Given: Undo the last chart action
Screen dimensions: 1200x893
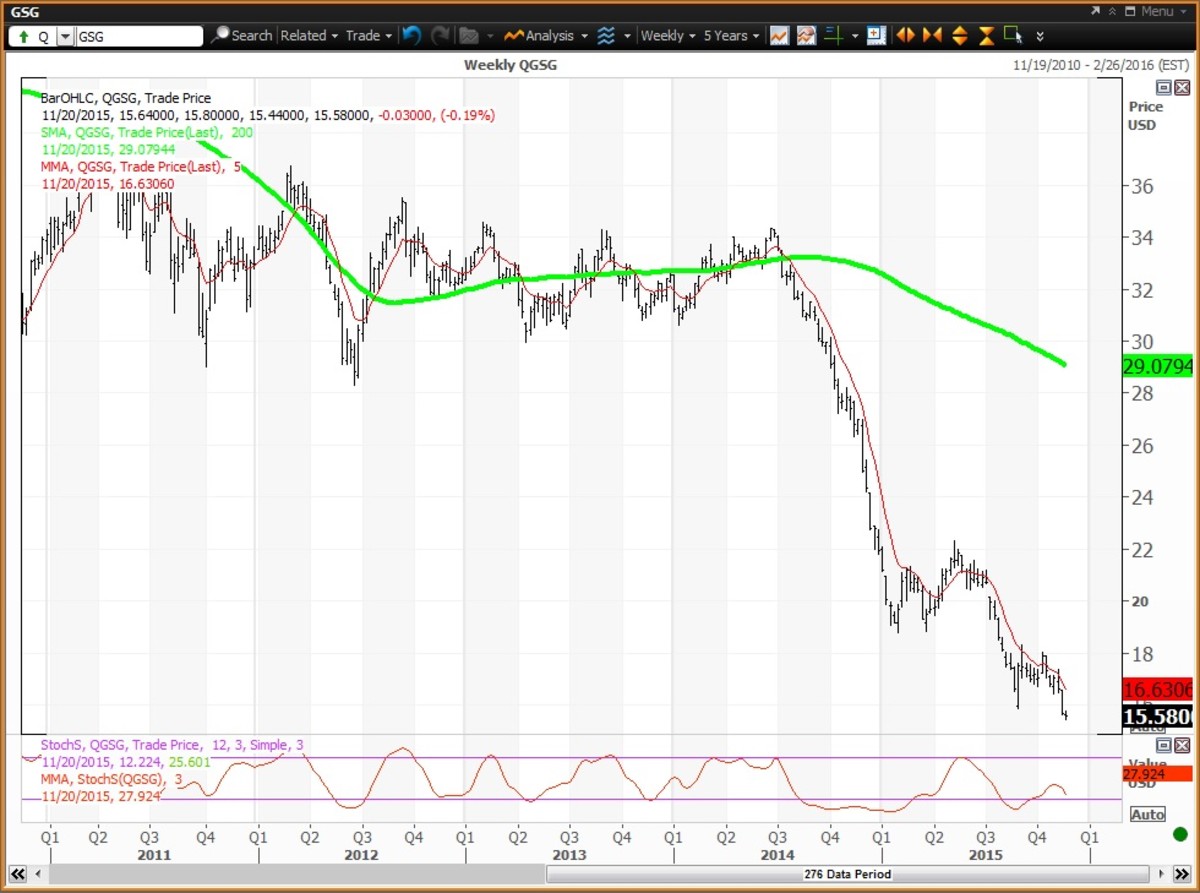Looking at the screenshot, I should tap(411, 35).
